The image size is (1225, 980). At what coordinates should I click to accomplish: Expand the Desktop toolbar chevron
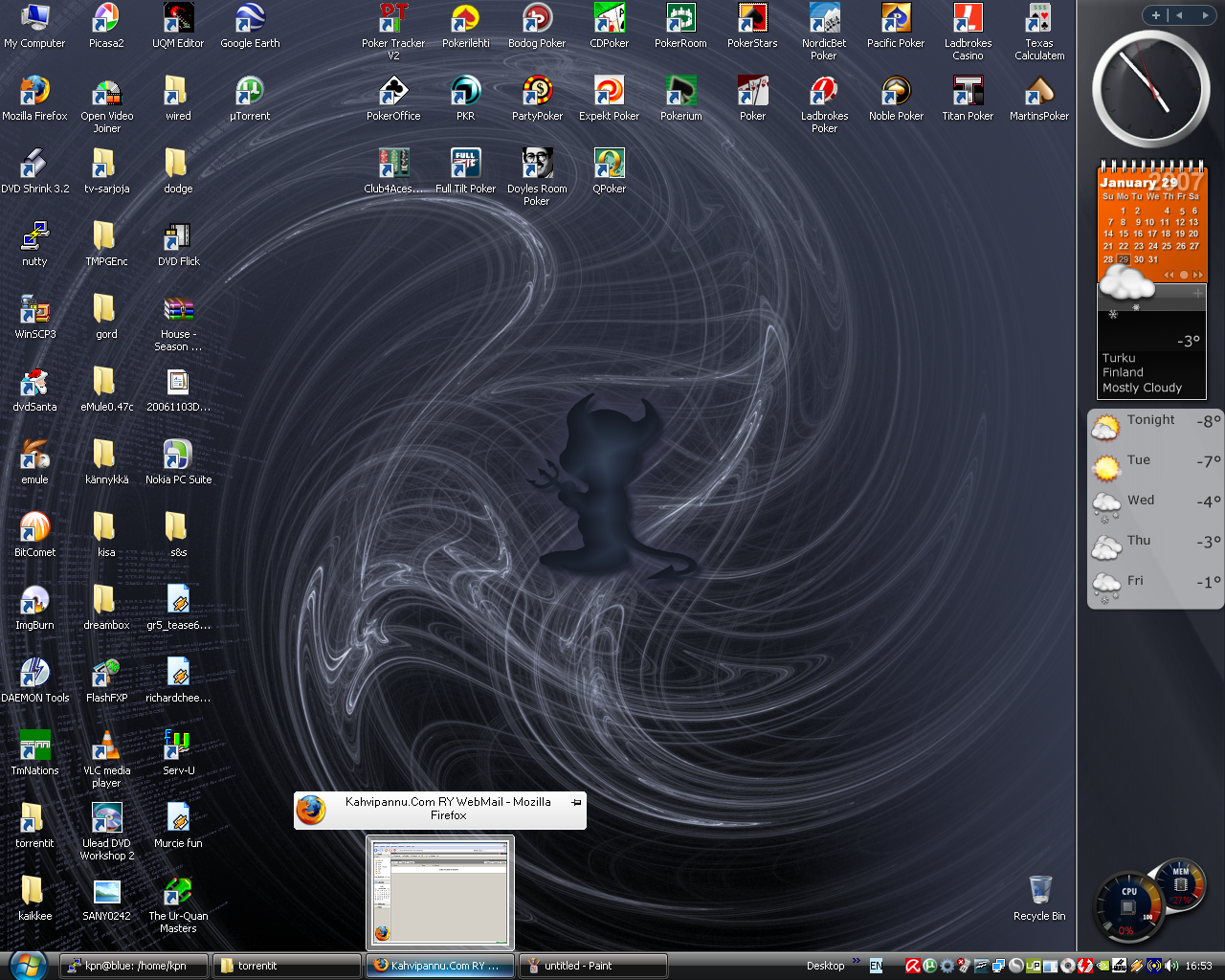856,961
